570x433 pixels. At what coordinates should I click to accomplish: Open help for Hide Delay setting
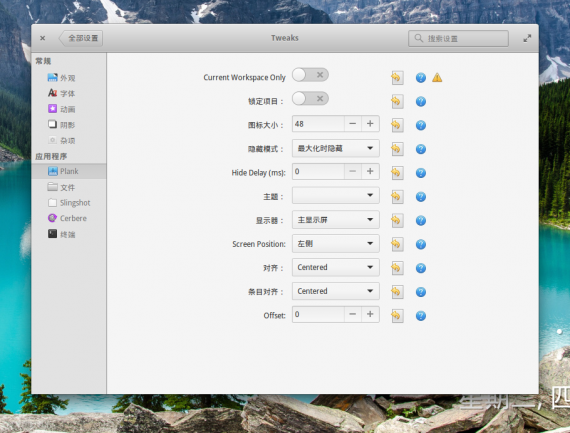[421, 173]
